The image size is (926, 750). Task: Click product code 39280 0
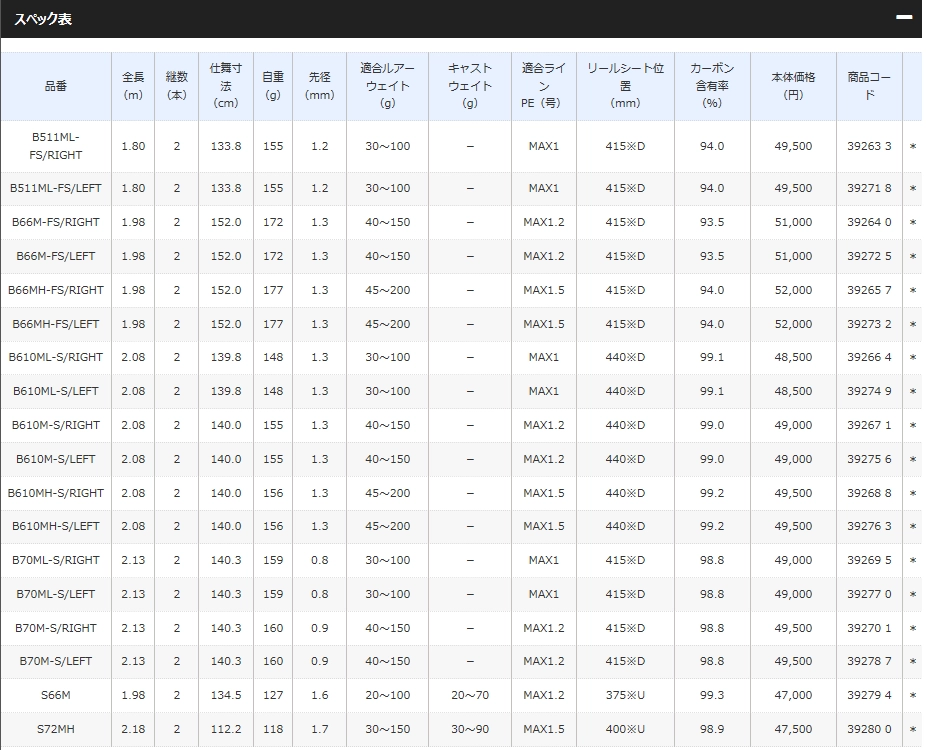tap(869, 729)
